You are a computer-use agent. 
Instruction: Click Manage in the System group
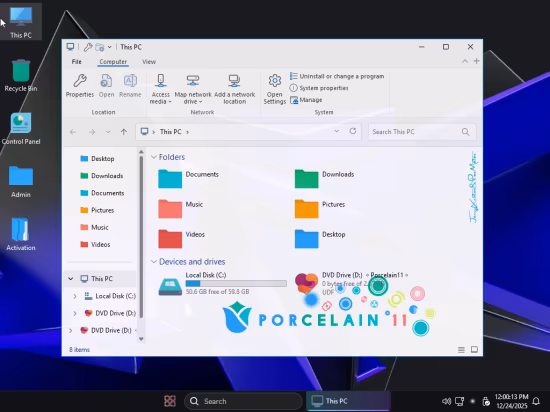306,100
